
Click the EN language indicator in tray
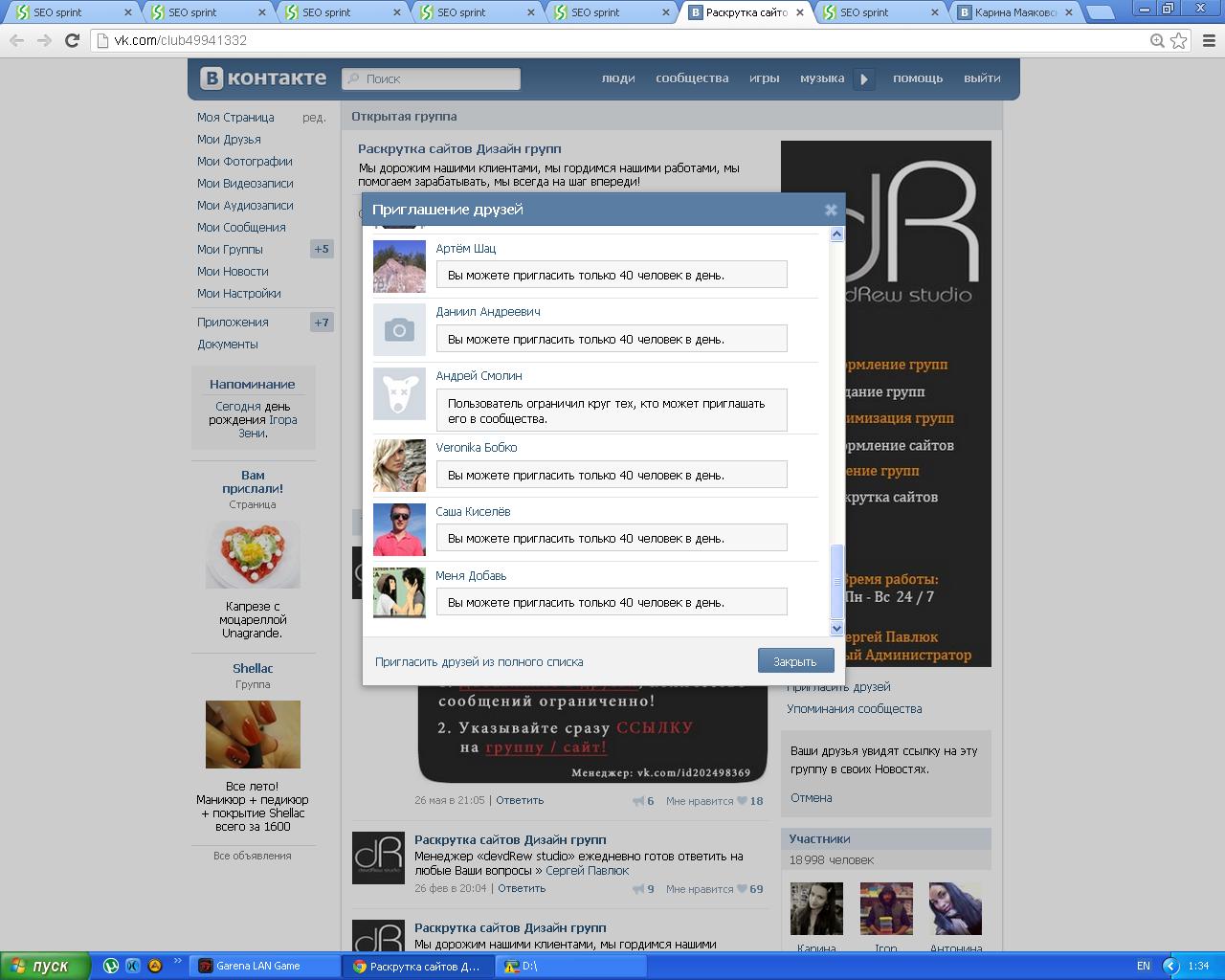coord(1143,967)
